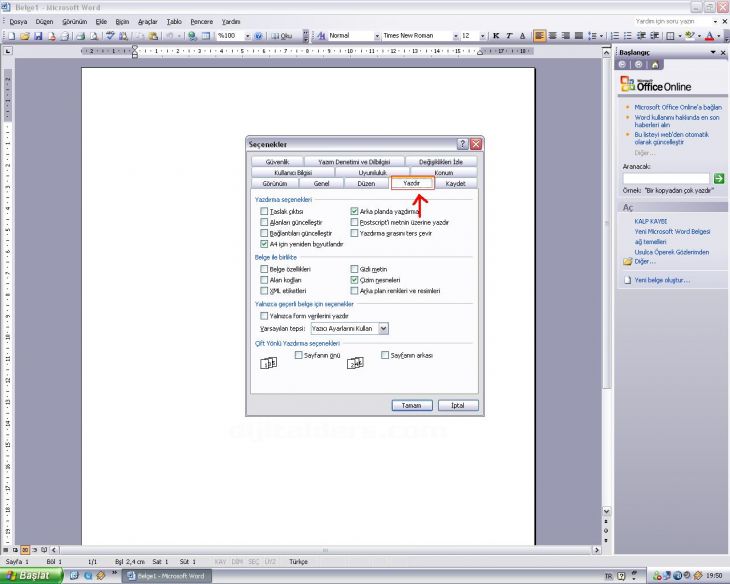Switch to Güvenlik tab
The image size is (730, 584).
277,162
